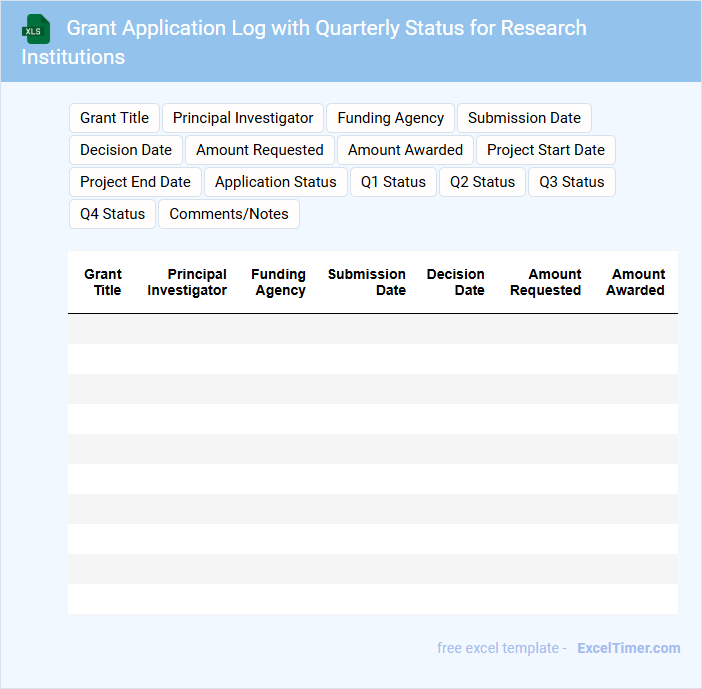Click the Q3 Status tag
Viewport: 702px width, 689px height.
coord(571,182)
